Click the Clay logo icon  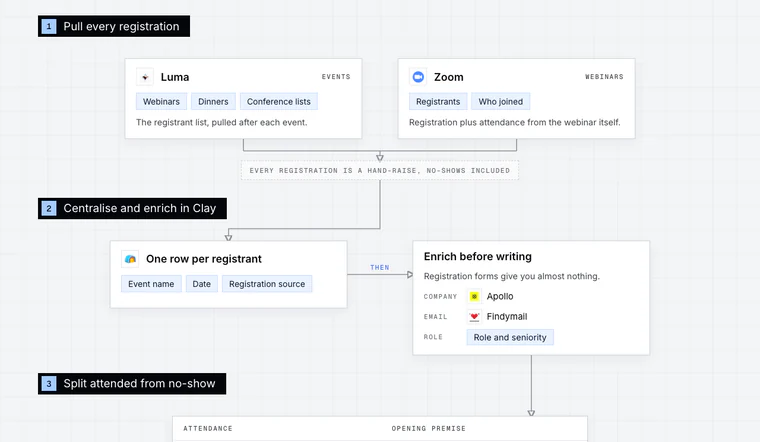[x=130, y=259]
